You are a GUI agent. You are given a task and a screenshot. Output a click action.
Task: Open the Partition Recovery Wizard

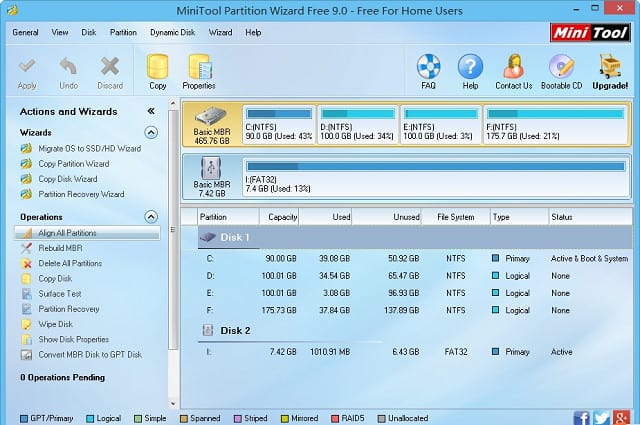coord(81,194)
